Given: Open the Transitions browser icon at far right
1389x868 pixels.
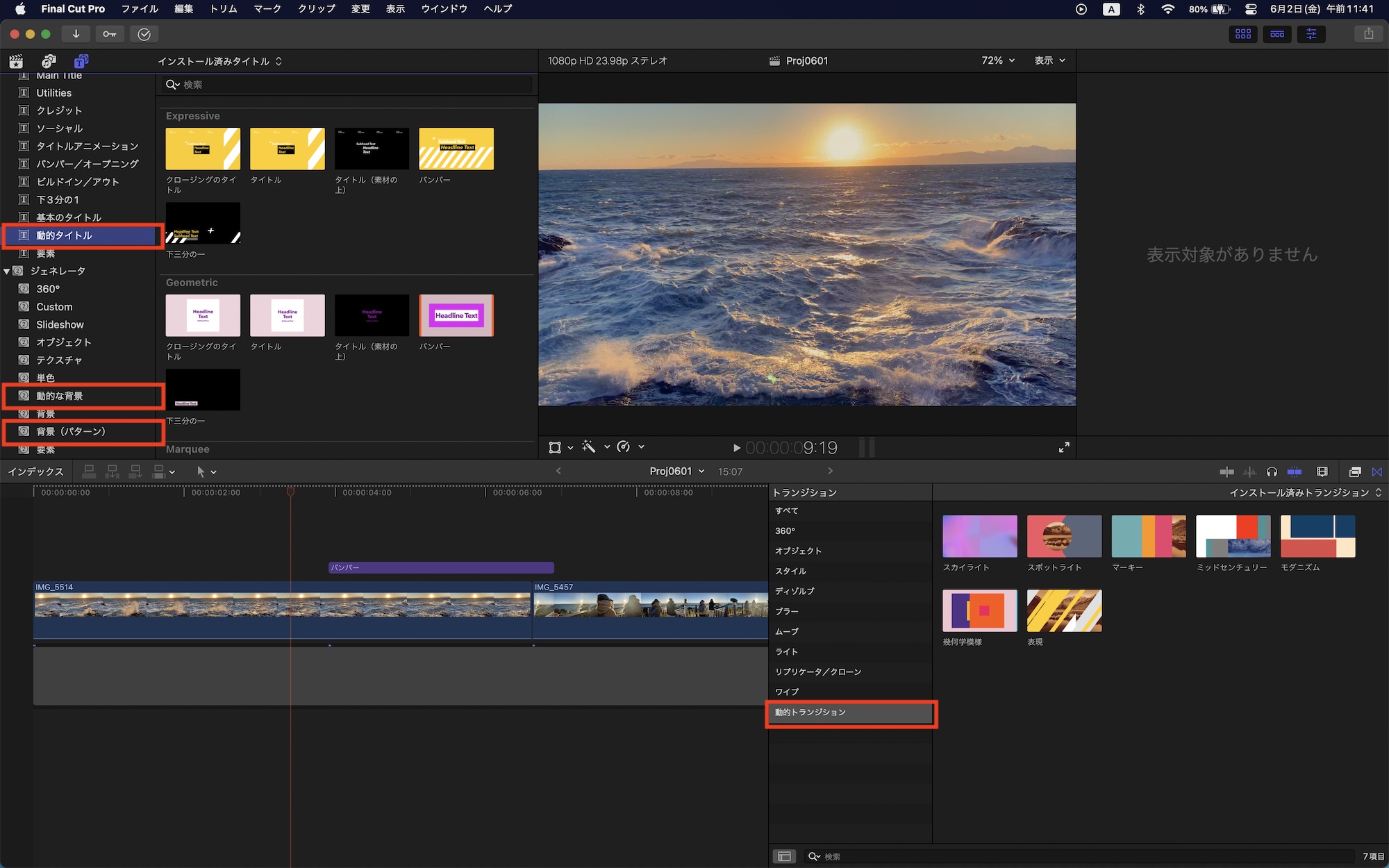Looking at the screenshot, I should (1377, 471).
